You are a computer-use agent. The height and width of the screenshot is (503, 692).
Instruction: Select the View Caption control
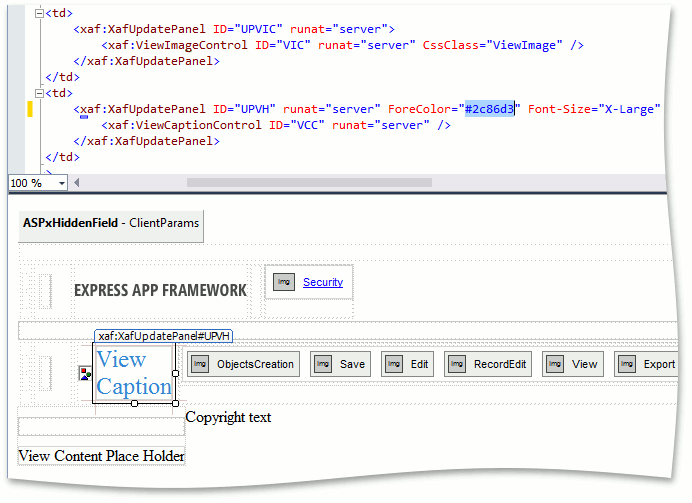click(x=134, y=373)
